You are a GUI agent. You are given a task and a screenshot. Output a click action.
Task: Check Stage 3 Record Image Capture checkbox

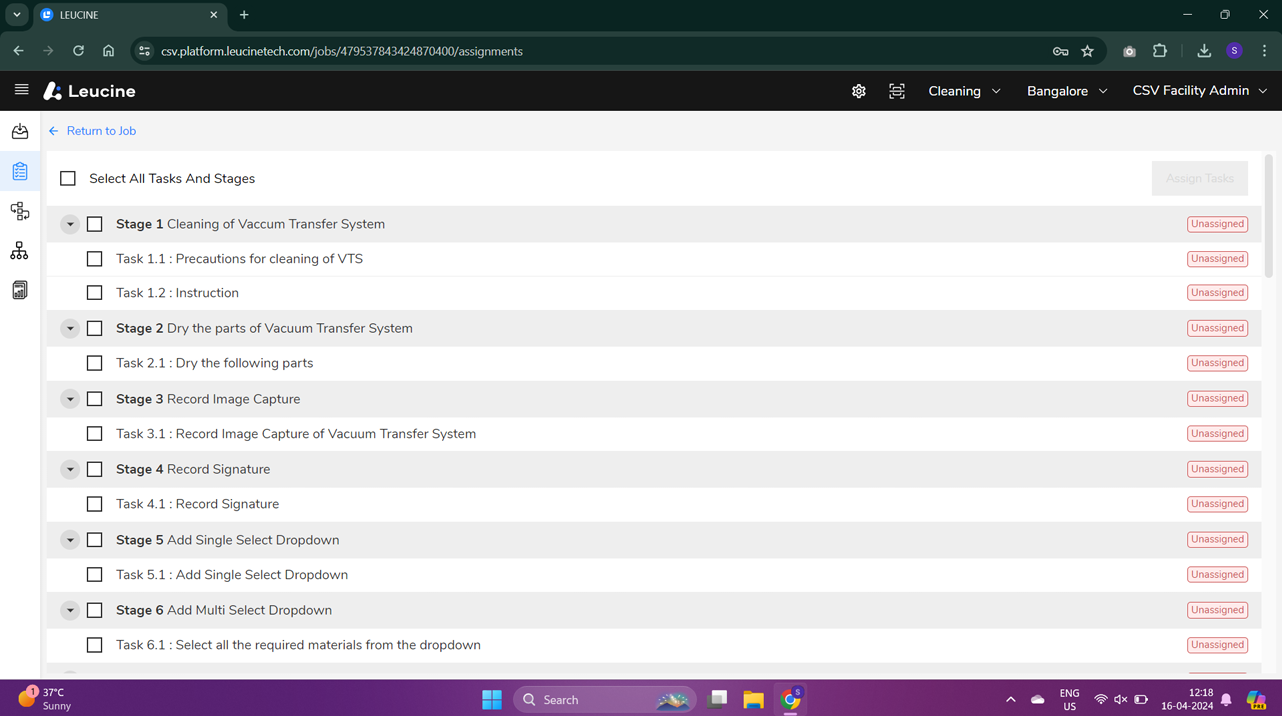(95, 399)
